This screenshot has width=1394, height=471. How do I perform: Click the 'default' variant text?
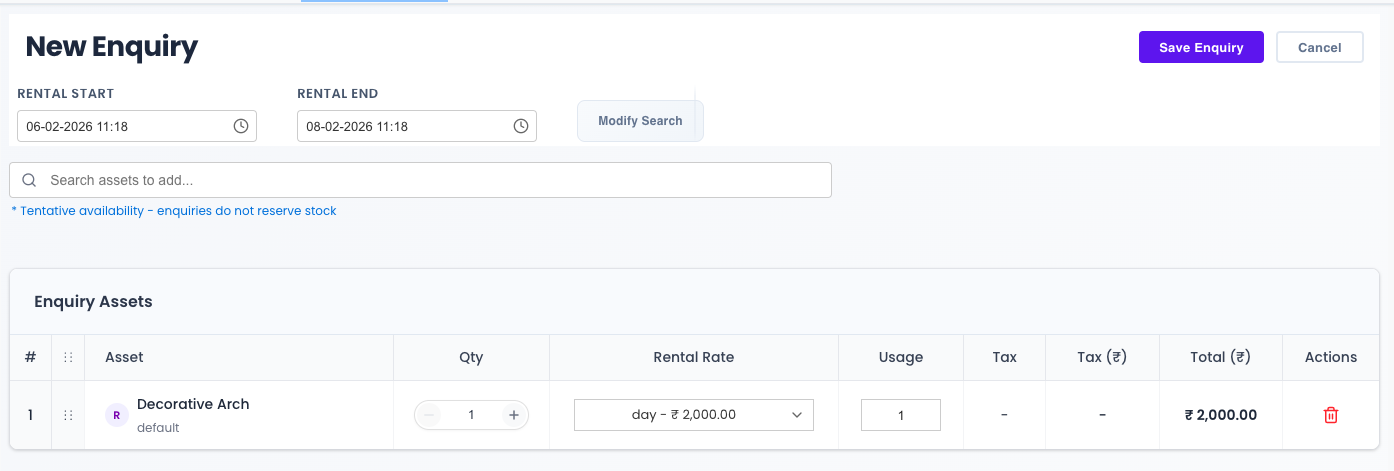pos(158,427)
